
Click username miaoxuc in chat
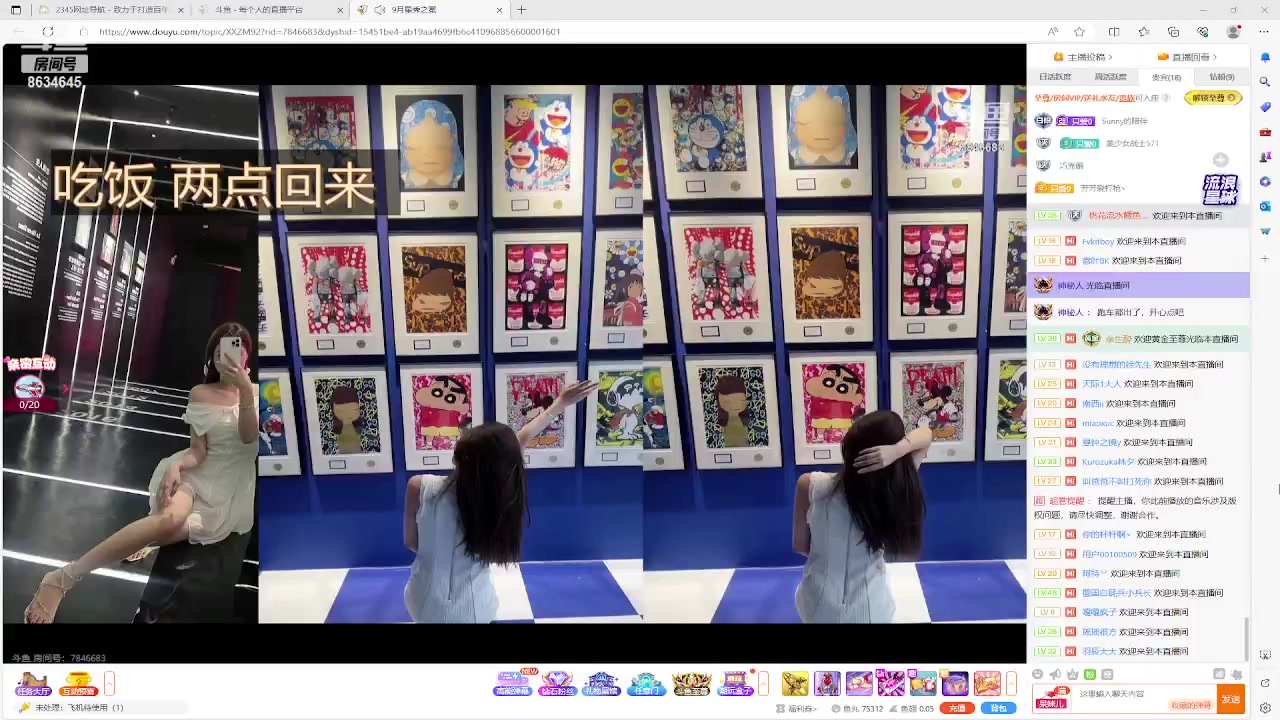click(x=1098, y=423)
